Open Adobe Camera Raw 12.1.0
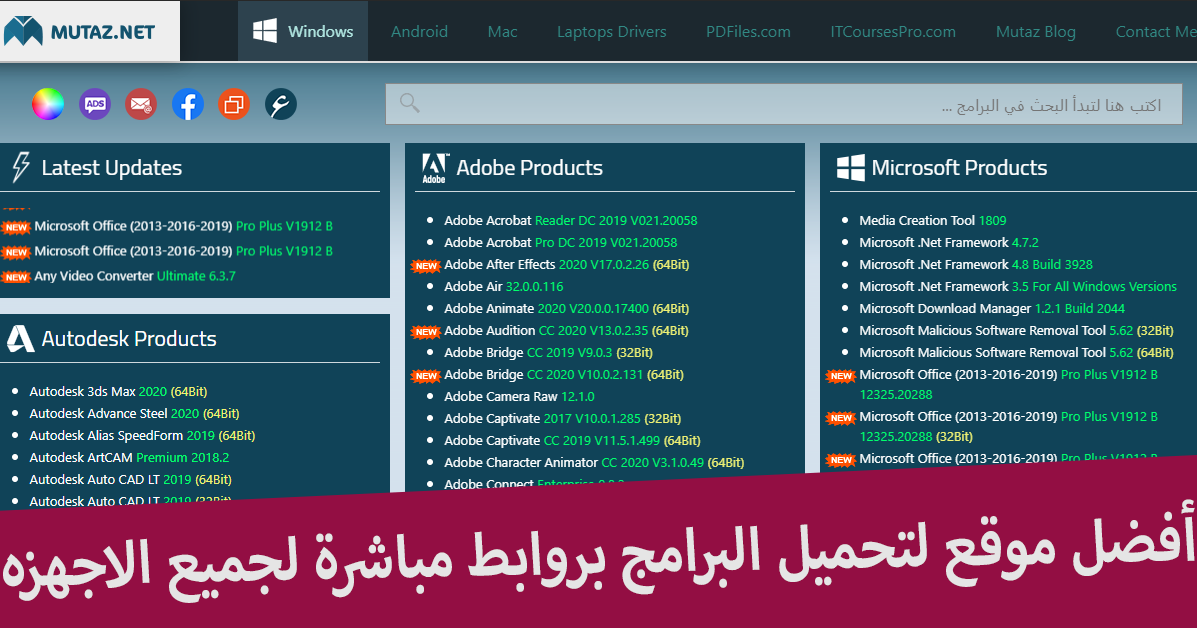Screen dimensions: 1197x628 point(519,397)
